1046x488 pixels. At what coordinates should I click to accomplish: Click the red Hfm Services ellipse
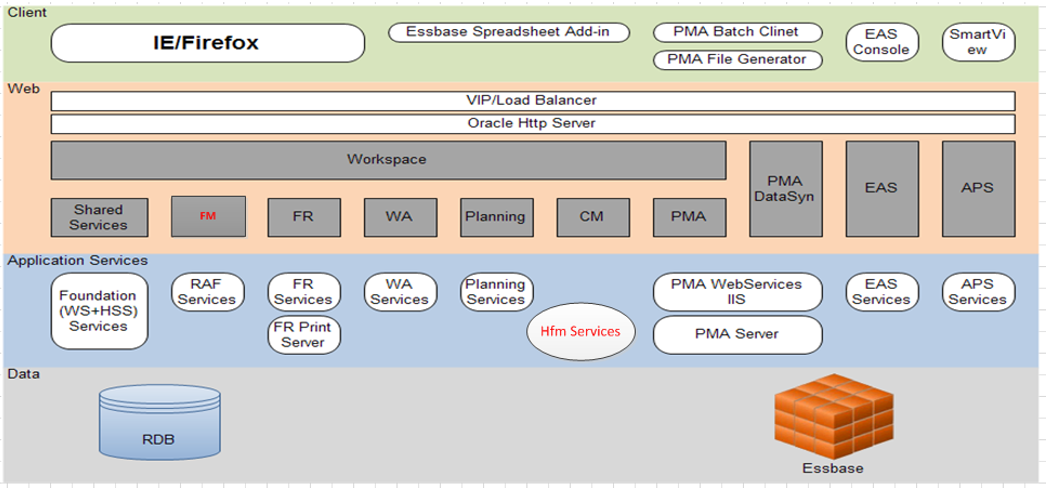click(580, 331)
